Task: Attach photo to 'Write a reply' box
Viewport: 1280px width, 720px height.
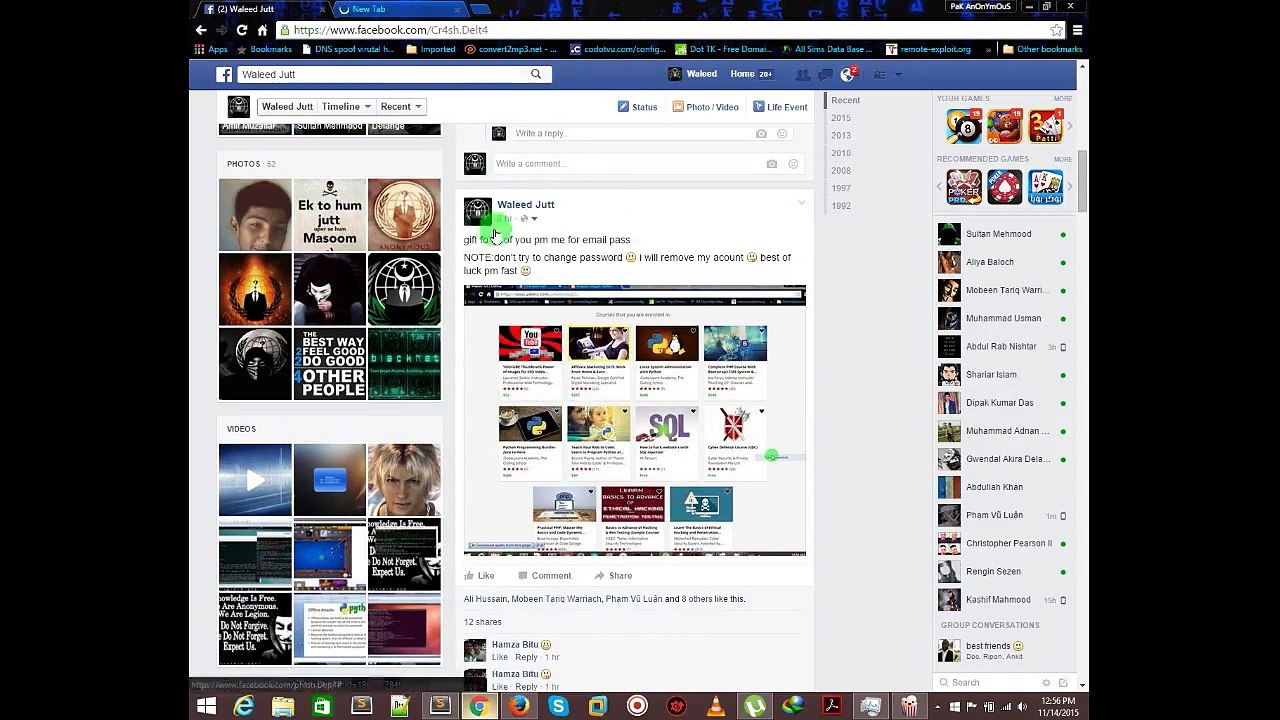Action: [x=761, y=133]
